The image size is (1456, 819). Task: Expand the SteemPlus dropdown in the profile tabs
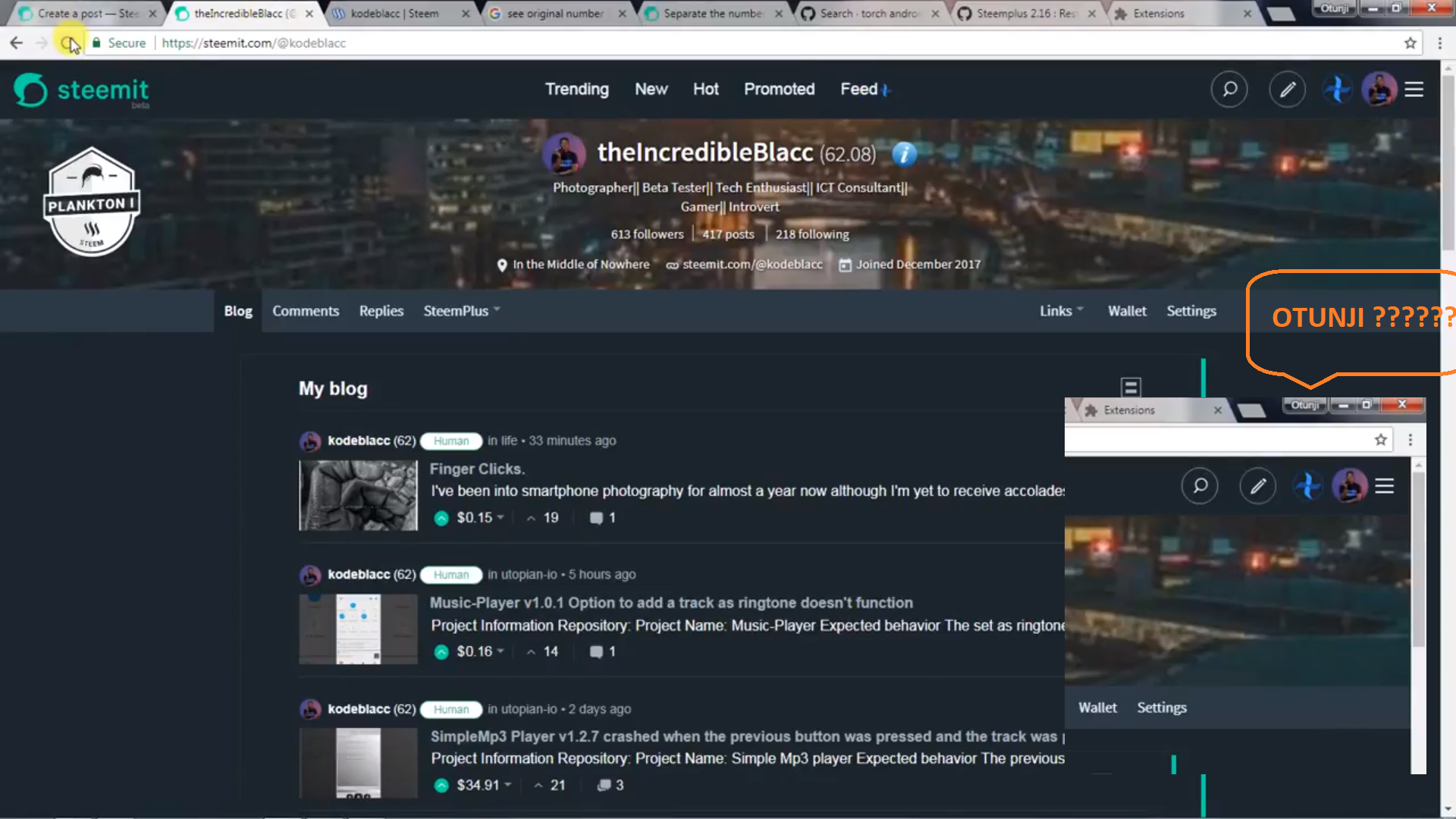click(461, 310)
